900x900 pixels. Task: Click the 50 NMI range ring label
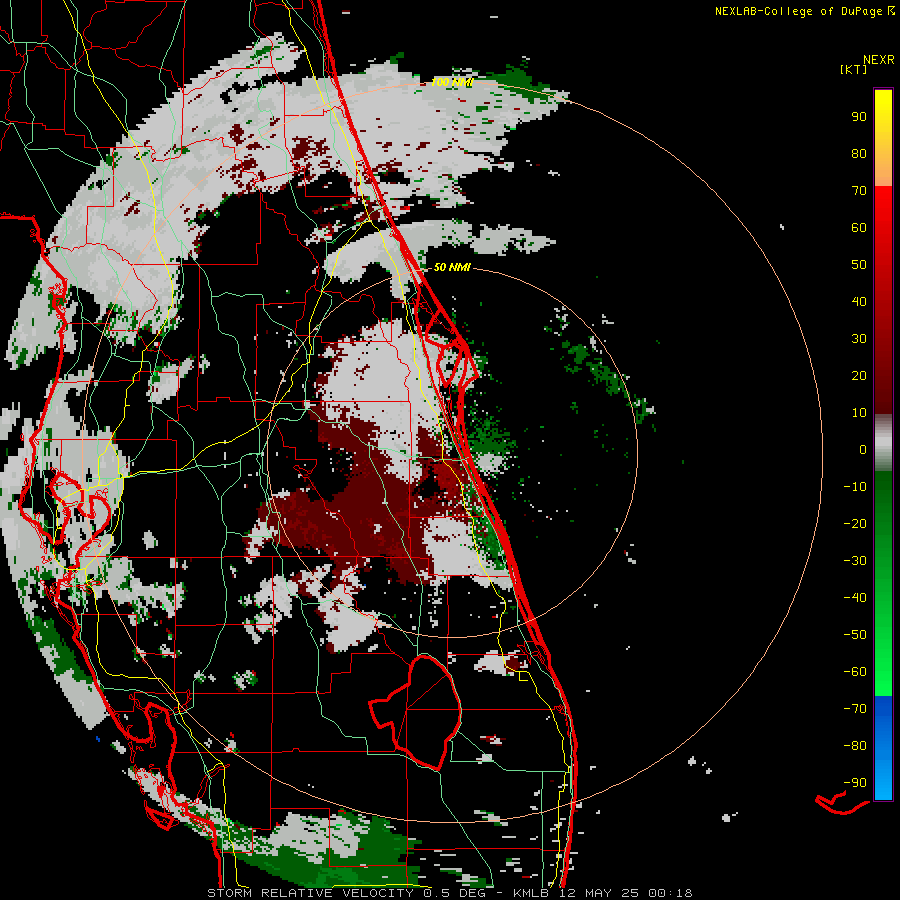click(x=452, y=267)
